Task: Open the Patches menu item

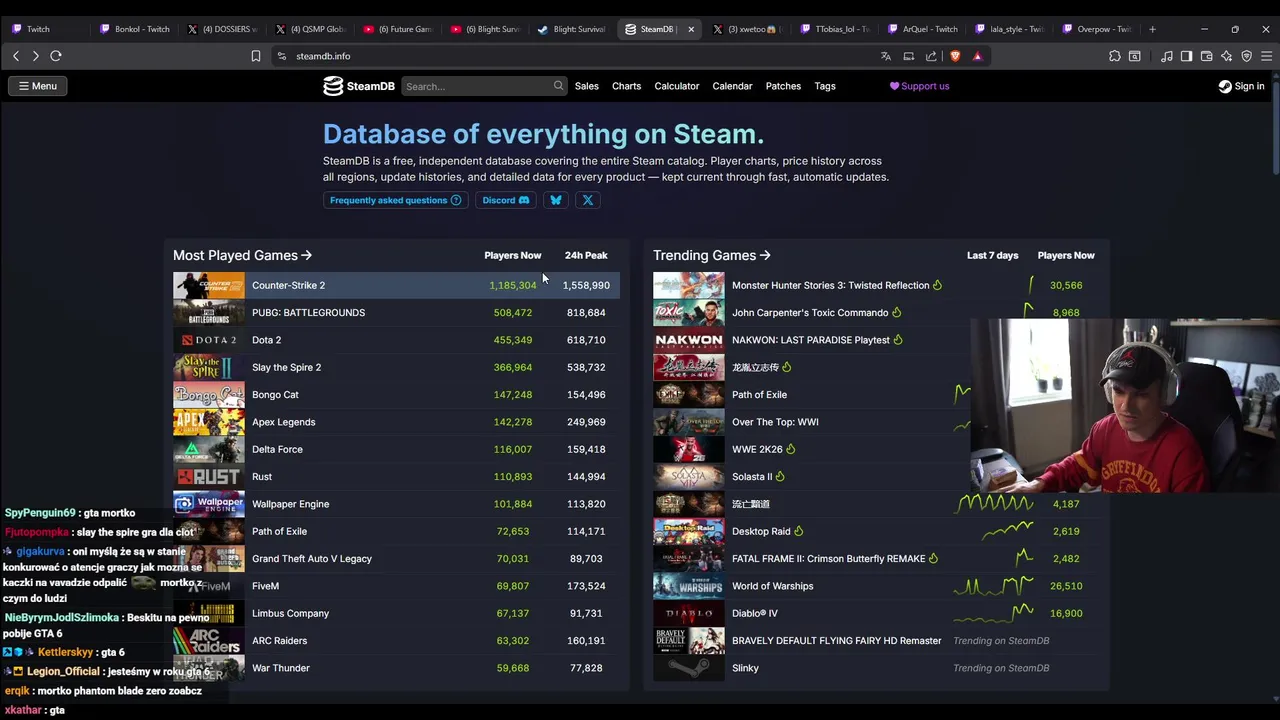Action: point(783,86)
